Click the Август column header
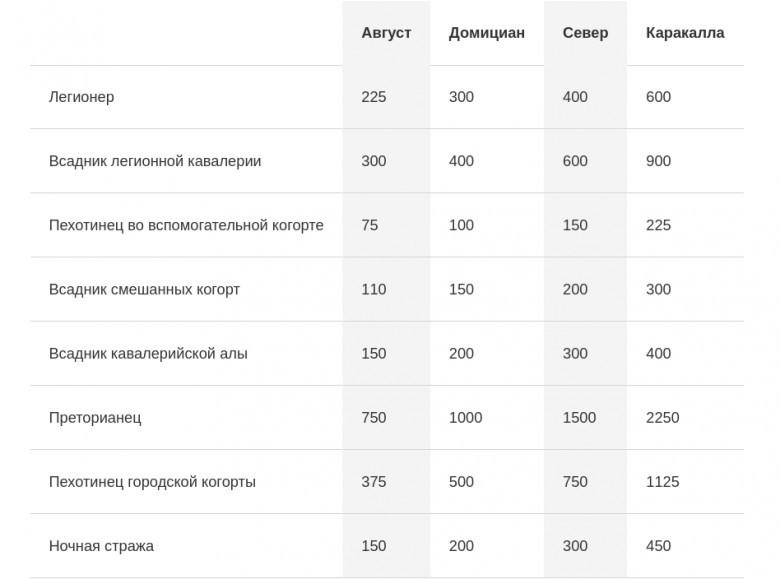This screenshot has width=780, height=579. pyautogui.click(x=386, y=33)
